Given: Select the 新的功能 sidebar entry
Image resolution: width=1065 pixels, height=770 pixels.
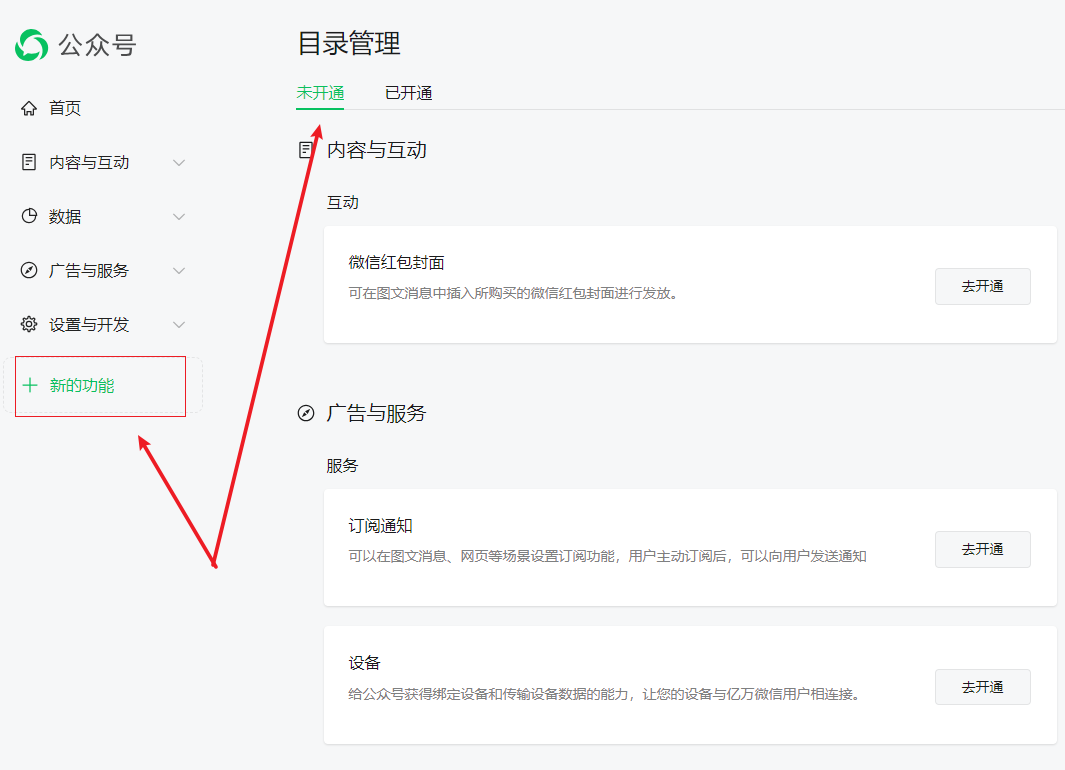Looking at the screenshot, I should click(x=82, y=385).
